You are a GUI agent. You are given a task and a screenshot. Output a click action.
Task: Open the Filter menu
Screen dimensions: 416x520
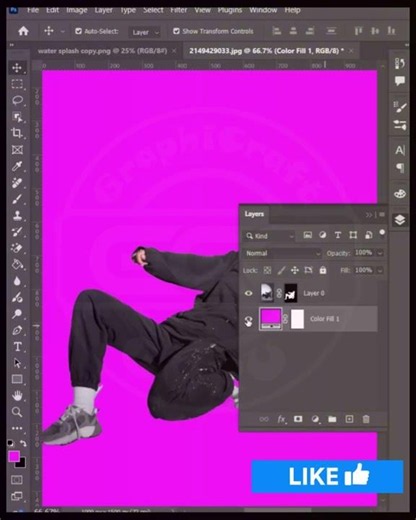[x=179, y=10]
